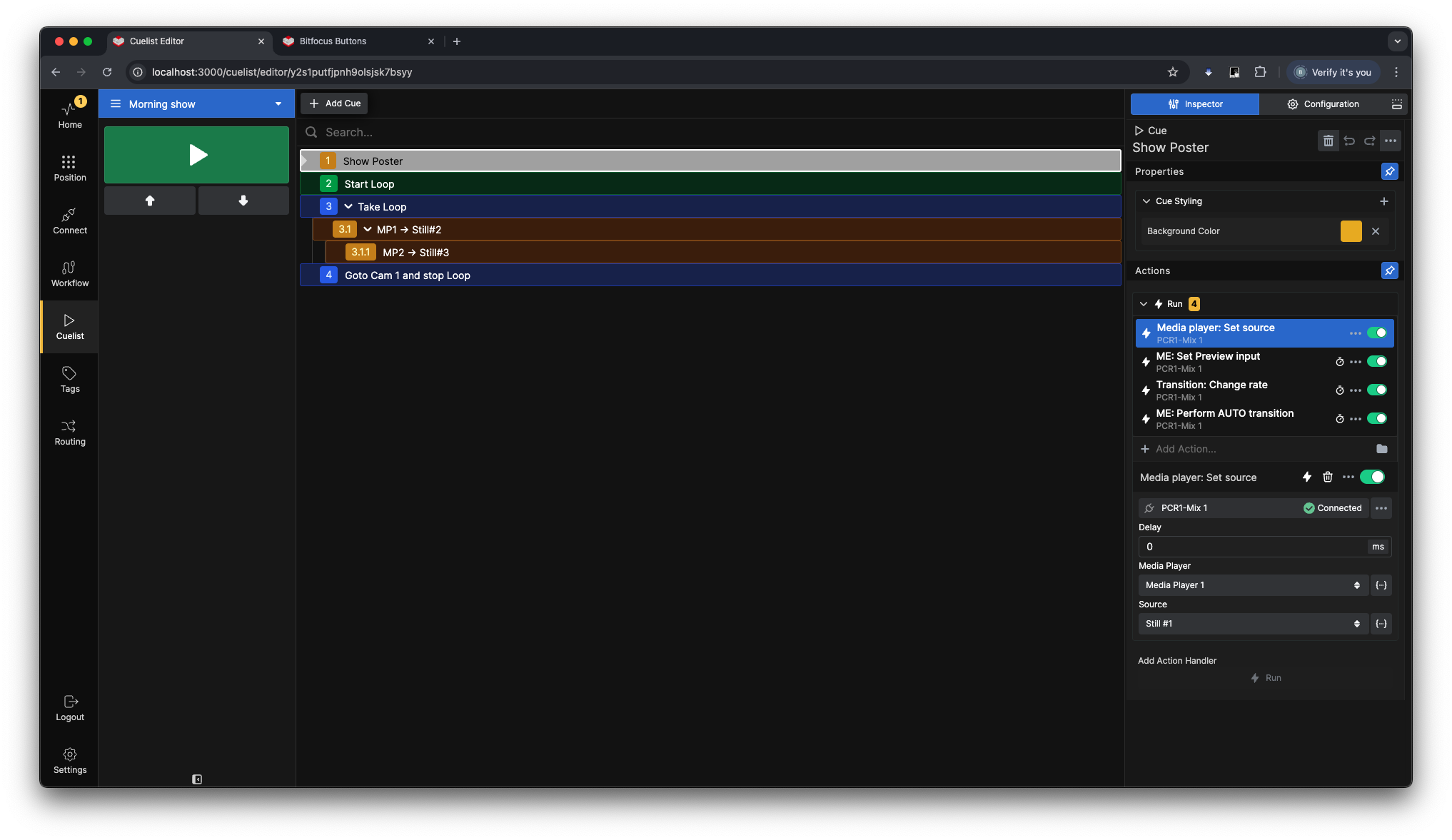This screenshot has width=1452, height=840.
Task: Open variable picker for Source field
Action: click(1381, 624)
